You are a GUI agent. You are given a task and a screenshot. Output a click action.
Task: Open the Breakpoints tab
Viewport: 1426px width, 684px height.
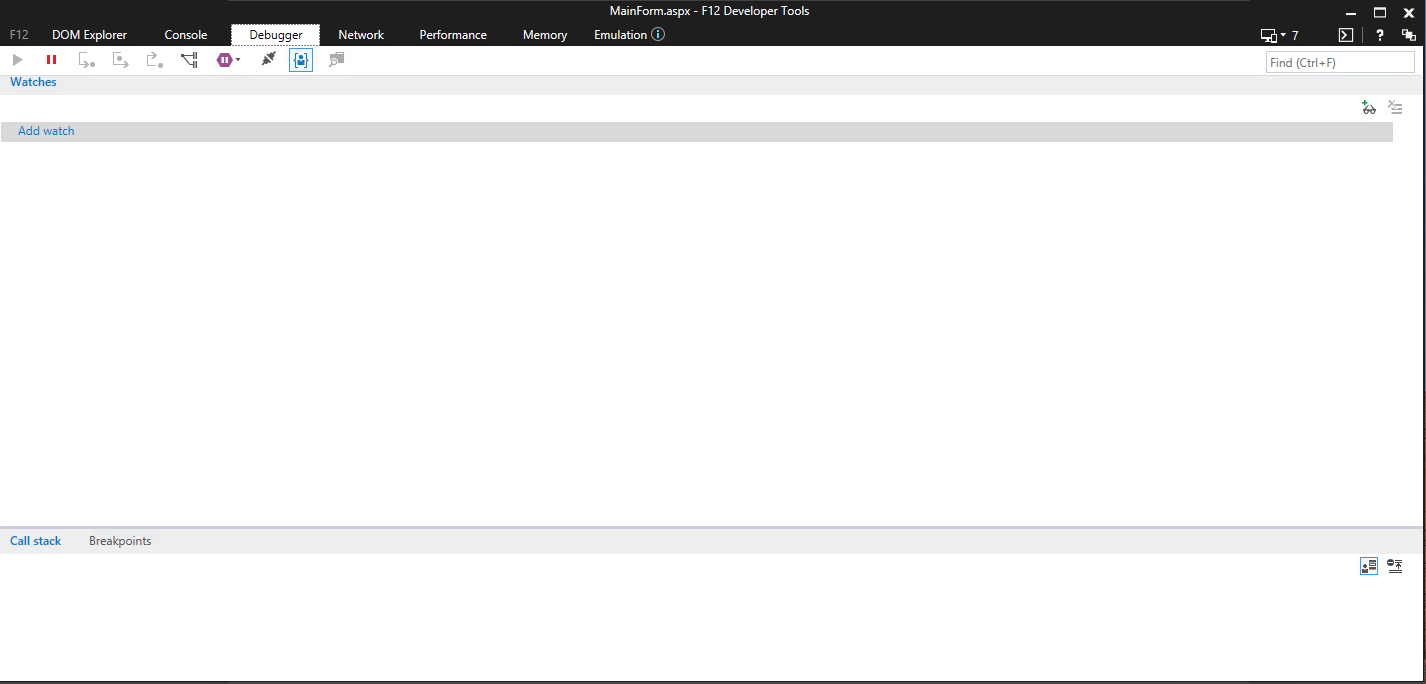[120, 541]
